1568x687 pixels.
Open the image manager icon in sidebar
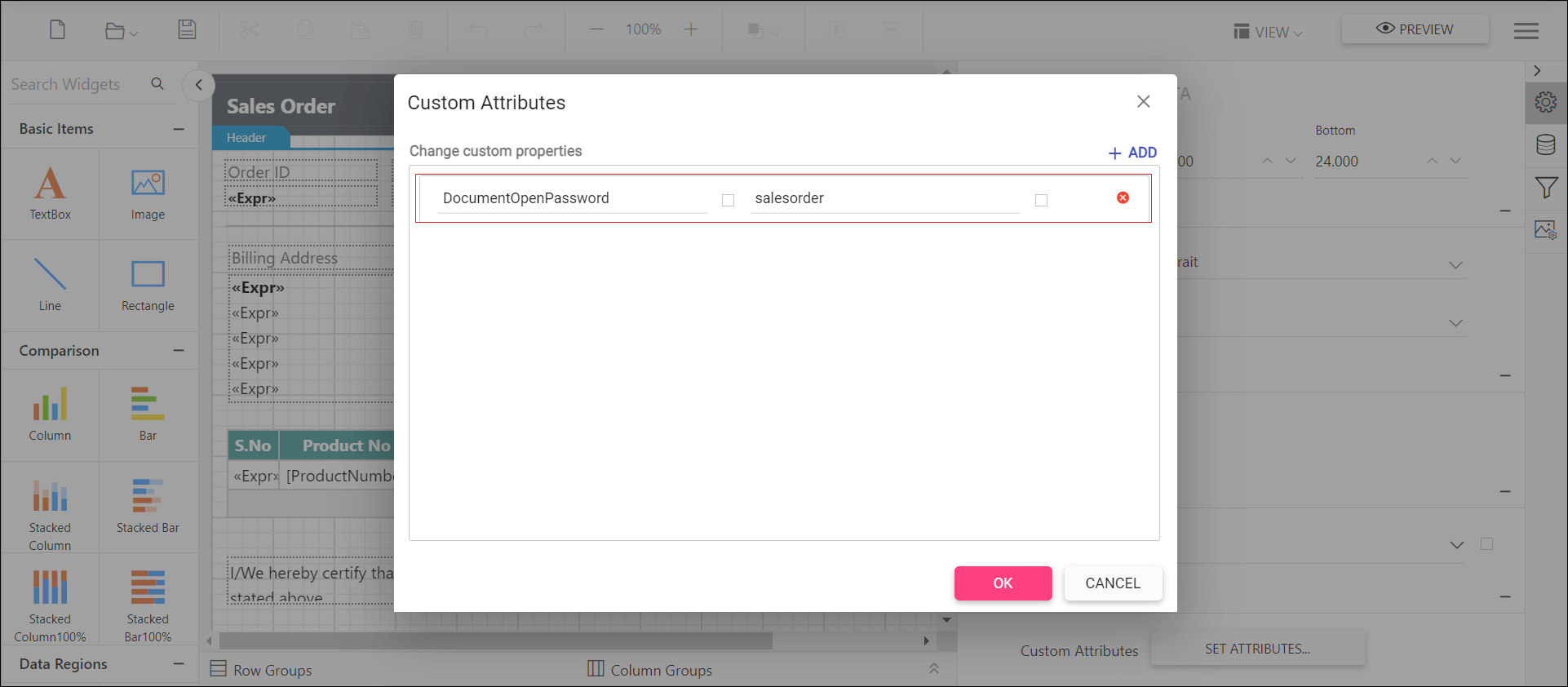coord(1545,230)
